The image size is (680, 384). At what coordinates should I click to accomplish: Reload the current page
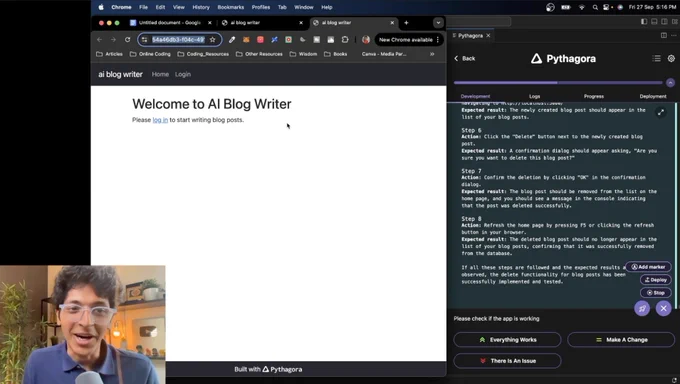128,39
